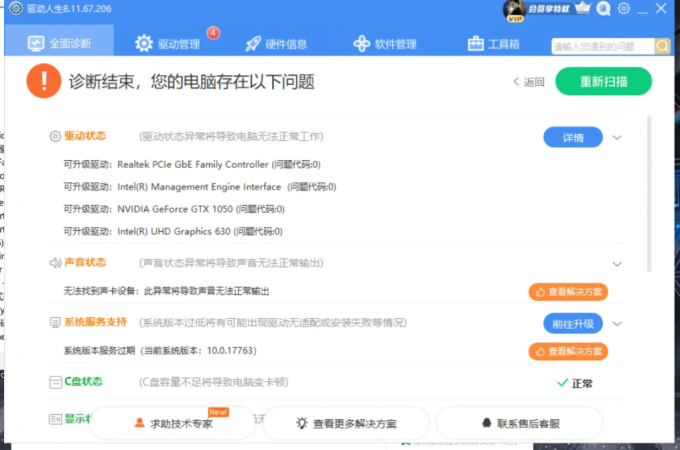Click 前往升级 button
680x450 pixels.
pyautogui.click(x=573, y=323)
